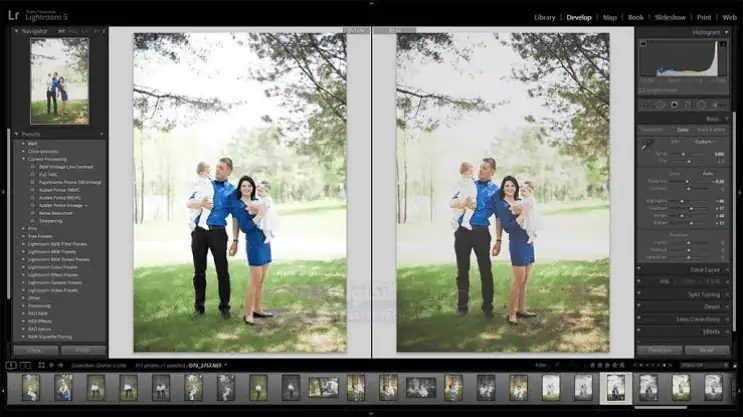The width and height of the screenshot is (743, 418).
Task: Toggle highlight clipping indicator in histogram
Action: click(x=723, y=44)
